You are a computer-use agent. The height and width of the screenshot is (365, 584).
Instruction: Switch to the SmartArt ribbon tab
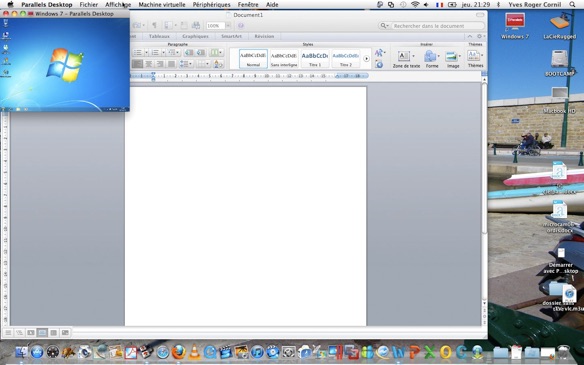pyautogui.click(x=231, y=36)
